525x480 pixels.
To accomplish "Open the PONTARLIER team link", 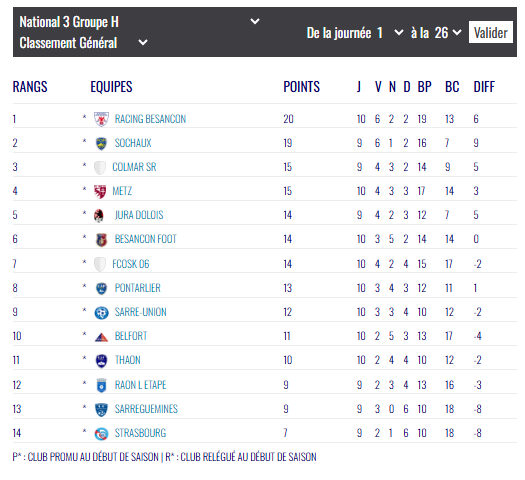I will point(138,288).
